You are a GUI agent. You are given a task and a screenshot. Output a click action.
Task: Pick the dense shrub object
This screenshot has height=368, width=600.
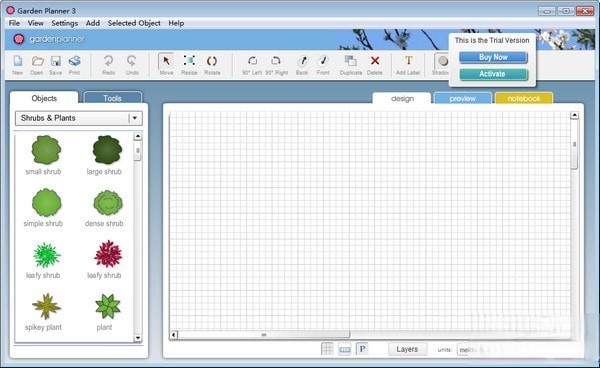click(108, 203)
